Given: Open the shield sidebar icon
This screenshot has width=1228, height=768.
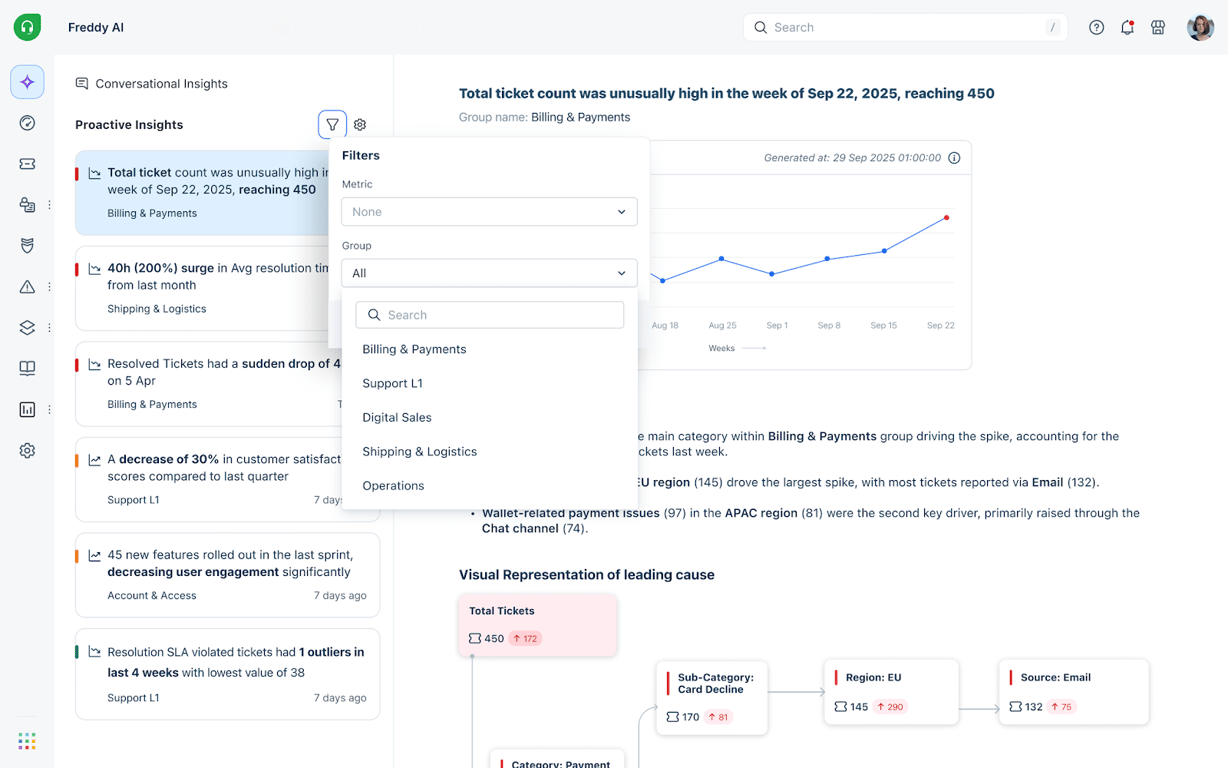Looking at the screenshot, I should (27, 246).
